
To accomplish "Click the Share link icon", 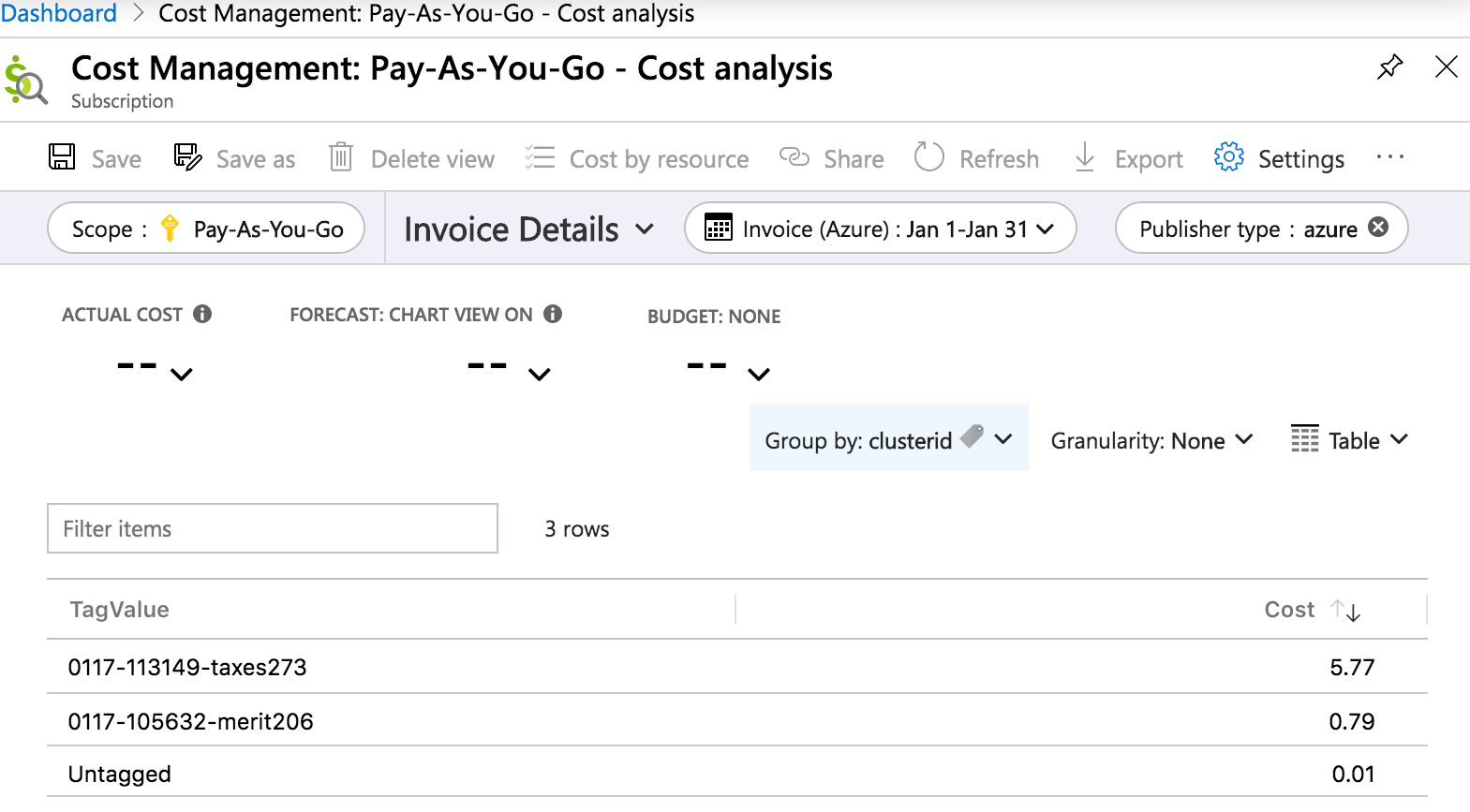I will pos(794,156).
